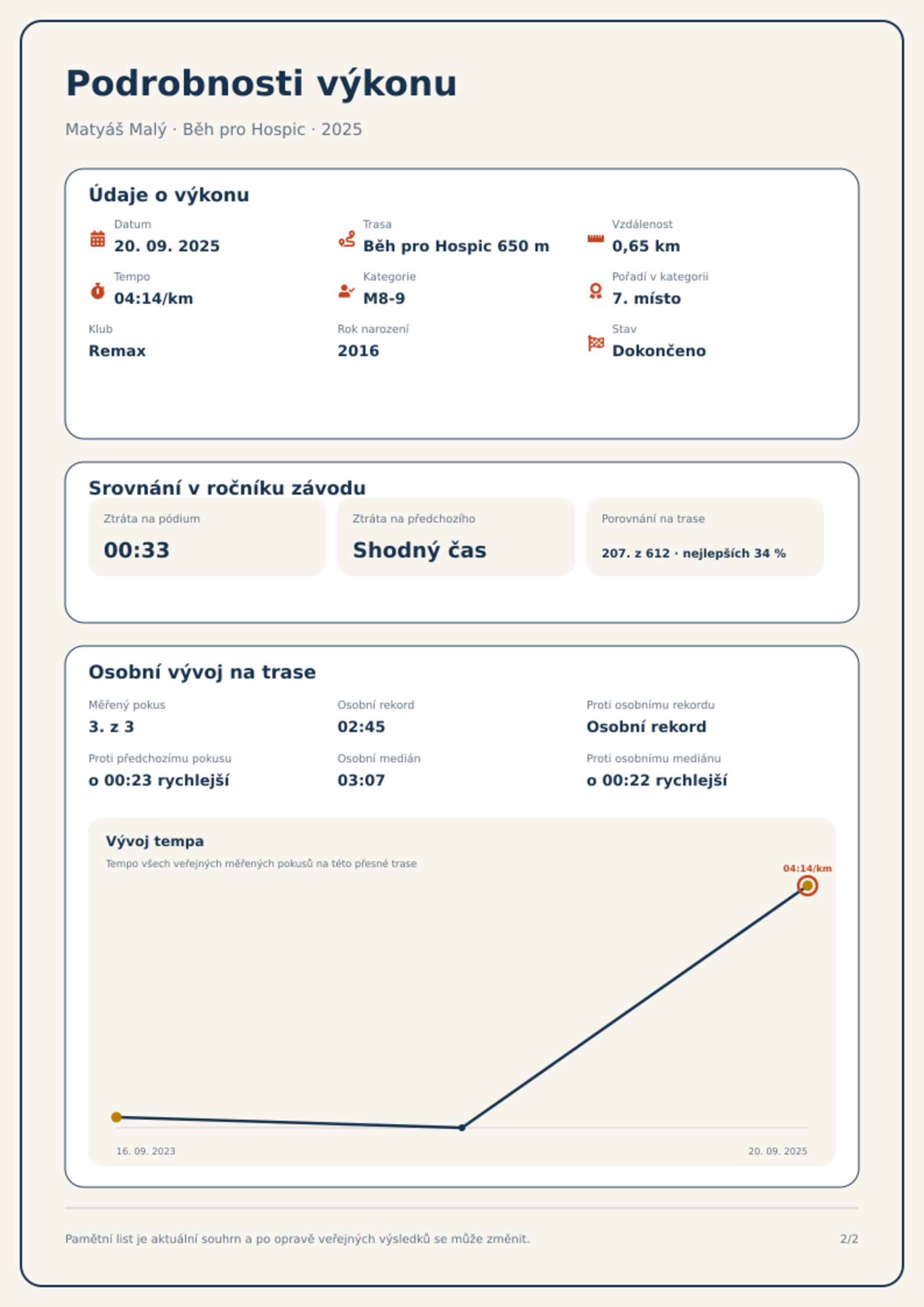Click the 04:14/km label above chart point
The height and width of the screenshot is (1307, 924).
pyautogui.click(x=807, y=868)
